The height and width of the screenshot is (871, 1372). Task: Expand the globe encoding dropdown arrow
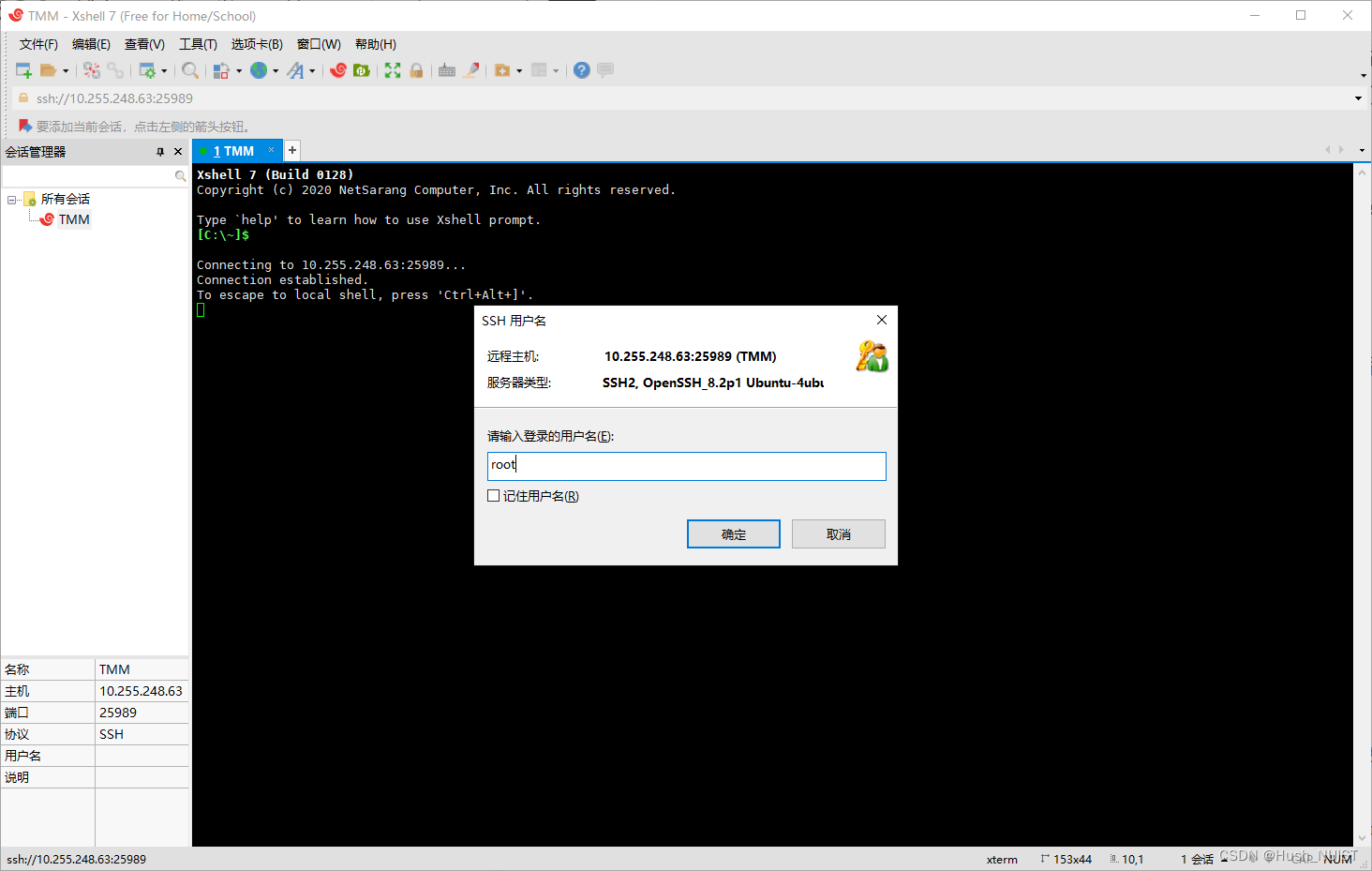276,71
